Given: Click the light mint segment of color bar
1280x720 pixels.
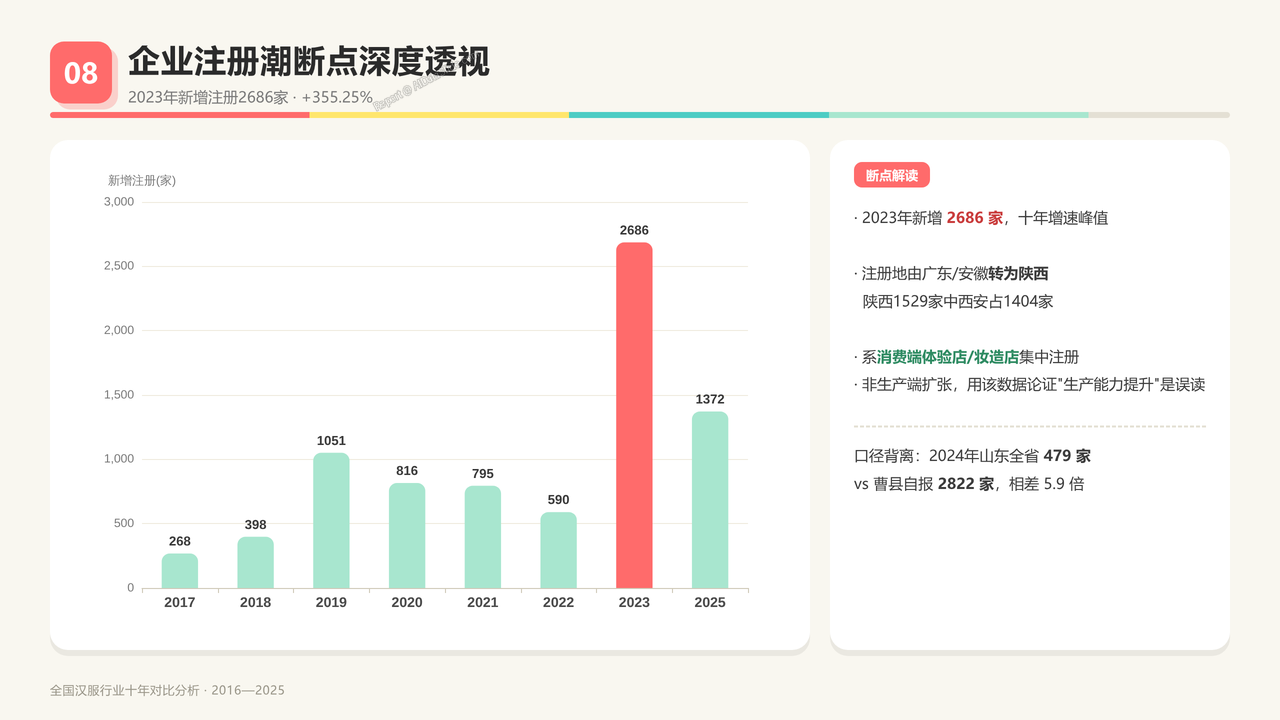Looking at the screenshot, I should click(x=959, y=115).
